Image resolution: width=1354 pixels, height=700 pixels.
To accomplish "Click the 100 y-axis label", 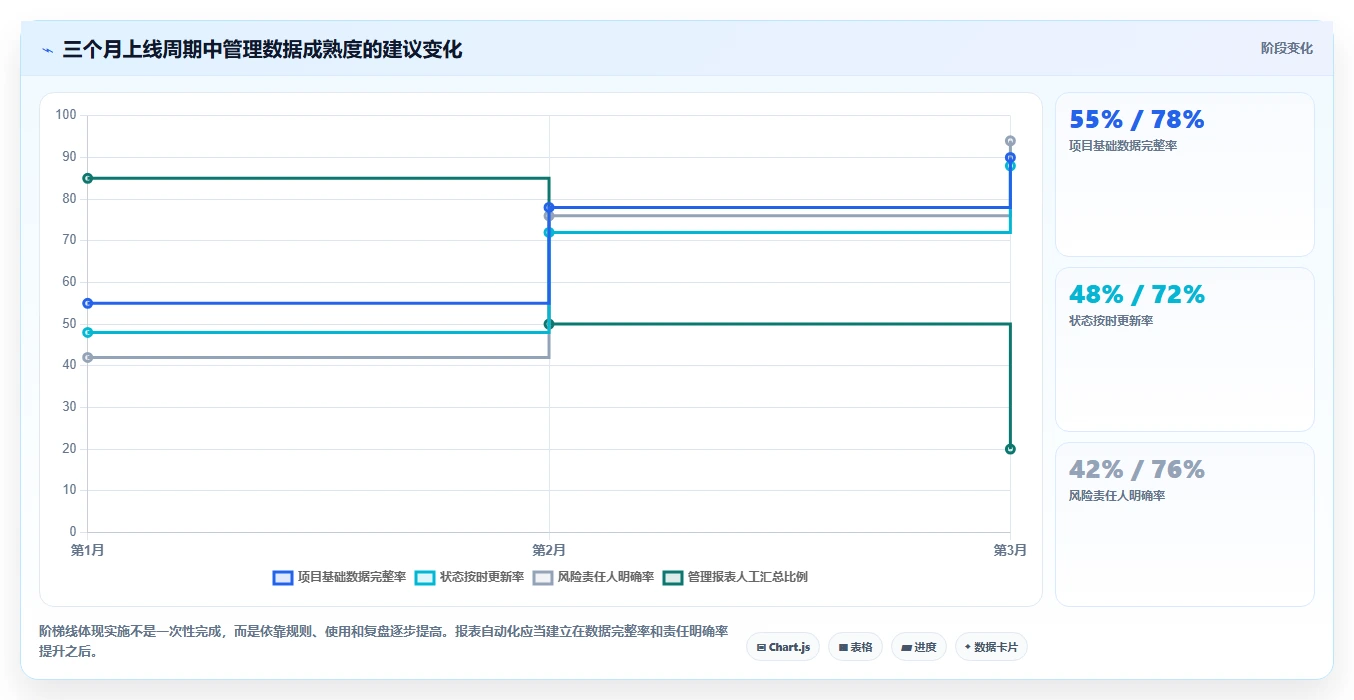I will point(66,115).
